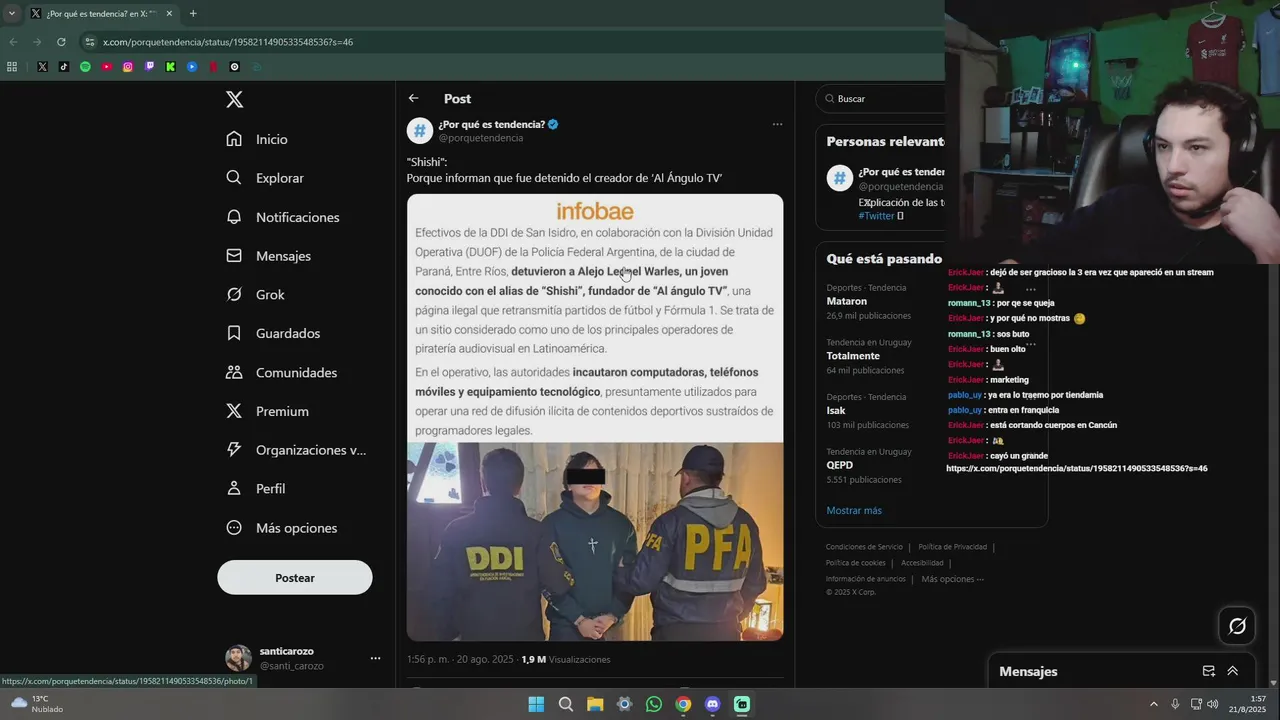Click ¿Por qué es tendencia? avatar in post
Image resolution: width=1280 pixels, height=720 pixels.
click(x=420, y=130)
